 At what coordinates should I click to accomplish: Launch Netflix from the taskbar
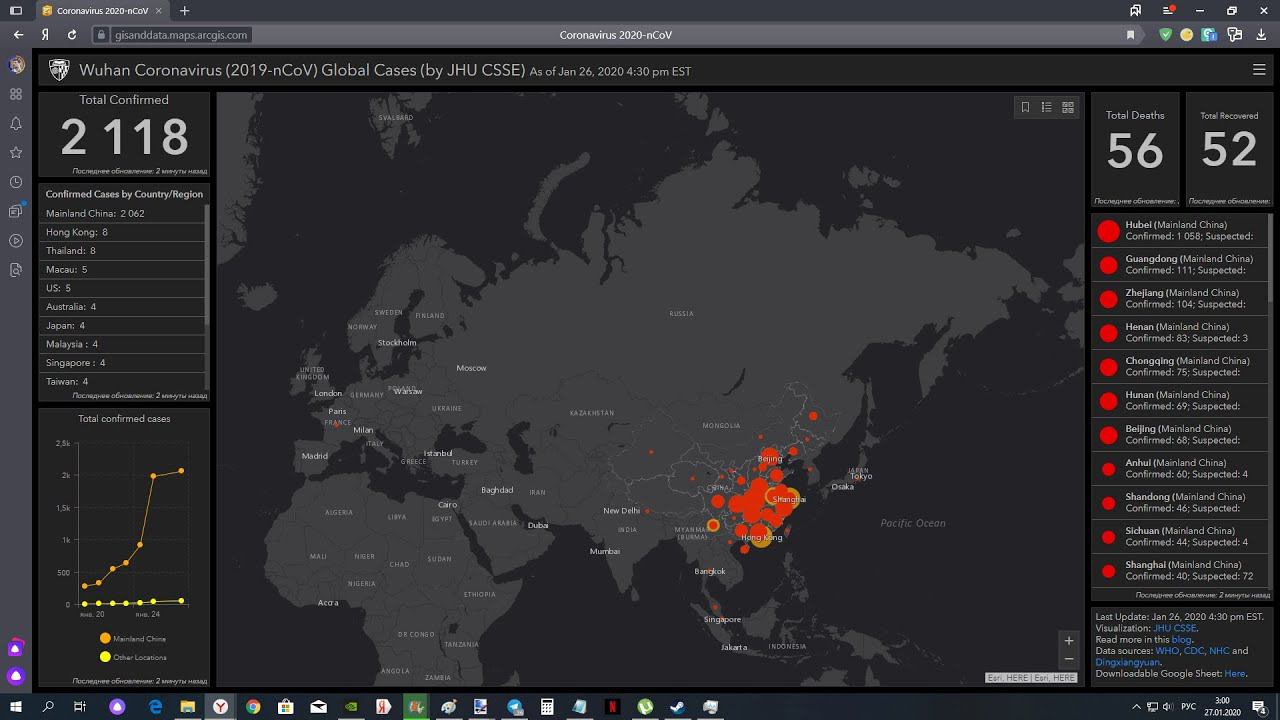coord(612,707)
